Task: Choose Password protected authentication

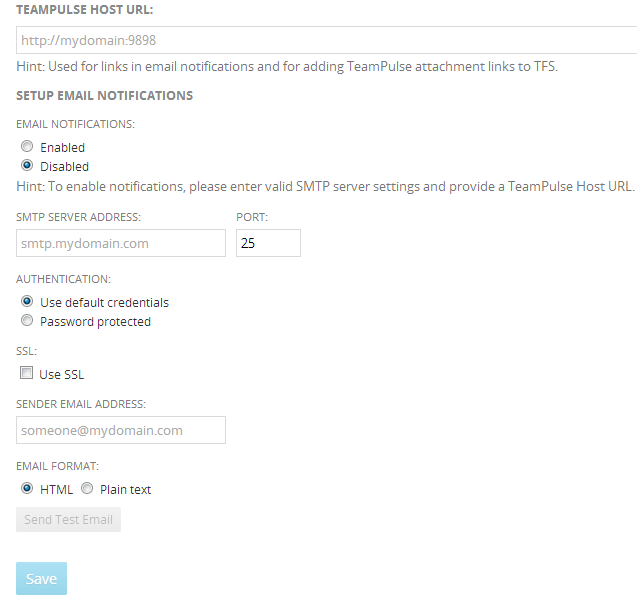Action: (x=27, y=320)
